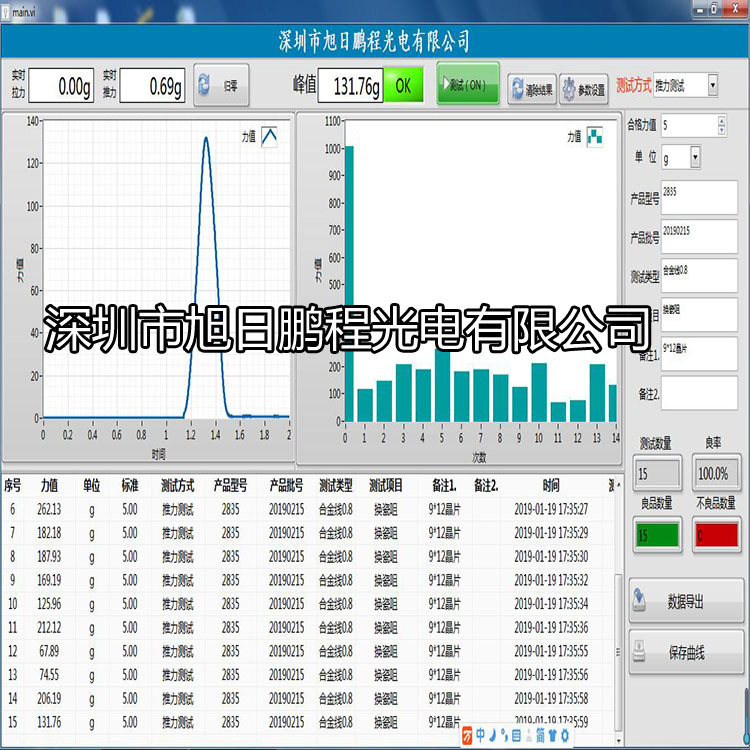Viewport: 750px width, 750px height.
Task: Open the IME skin (shirt) icon
Action: coord(552,735)
